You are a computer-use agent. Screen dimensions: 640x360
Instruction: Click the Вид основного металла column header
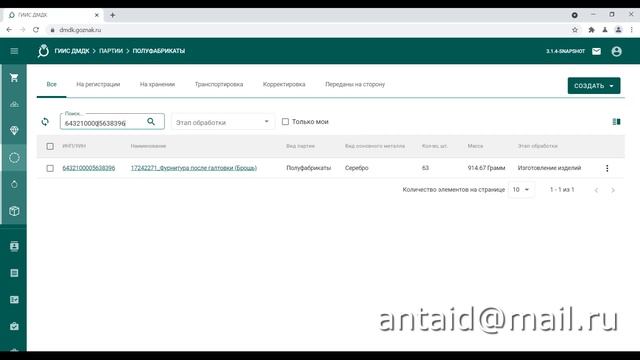[x=375, y=146]
